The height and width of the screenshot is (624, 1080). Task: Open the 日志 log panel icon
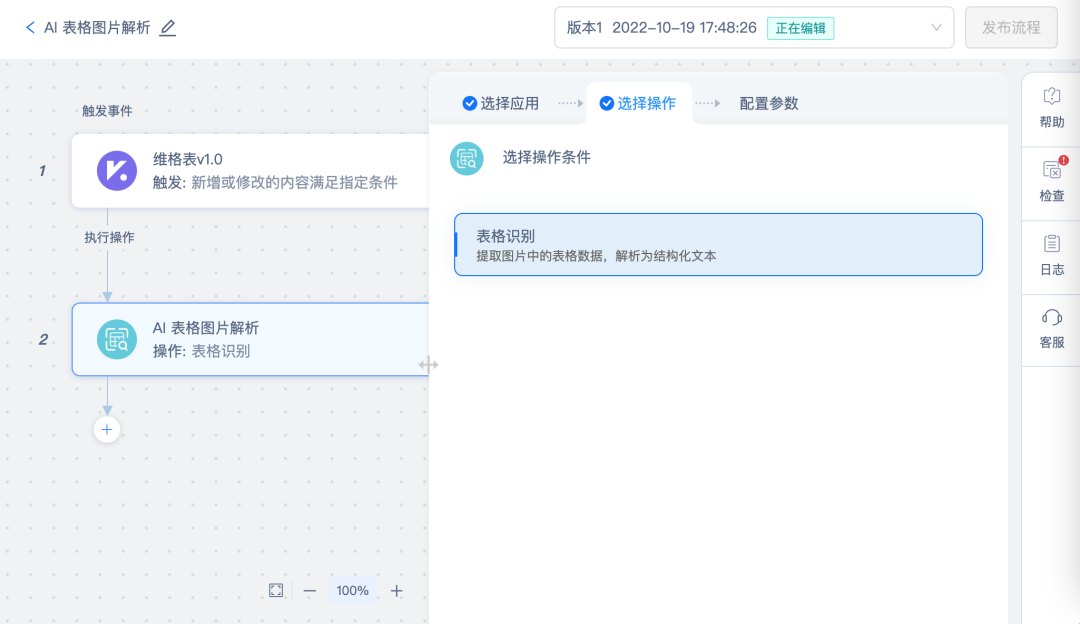click(x=1051, y=244)
